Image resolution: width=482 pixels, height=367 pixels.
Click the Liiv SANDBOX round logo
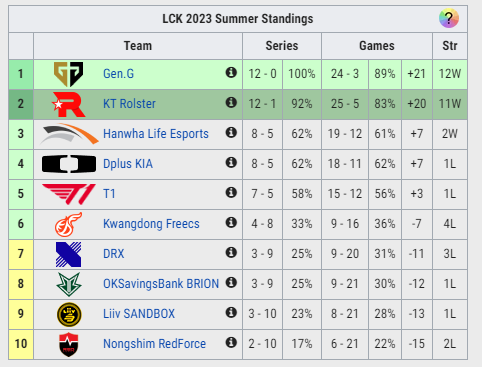(69, 314)
